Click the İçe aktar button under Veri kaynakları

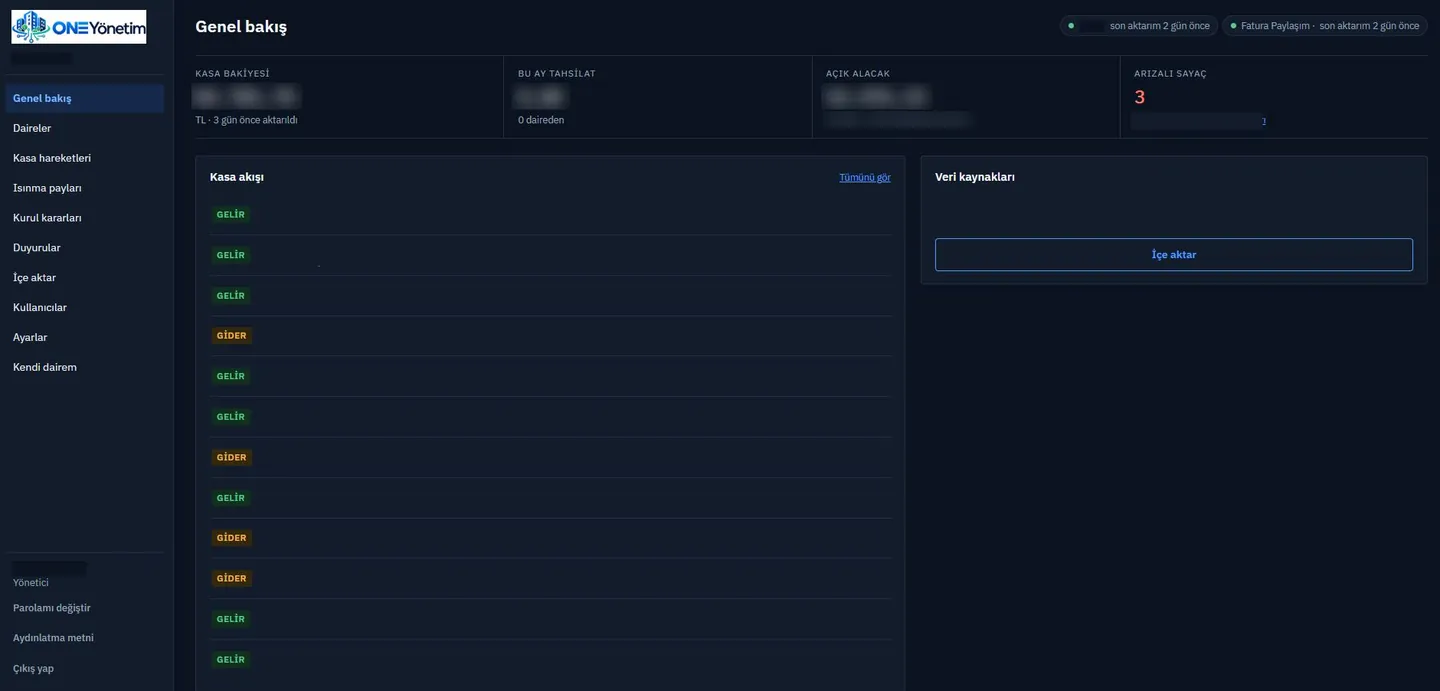pyautogui.click(x=1174, y=255)
